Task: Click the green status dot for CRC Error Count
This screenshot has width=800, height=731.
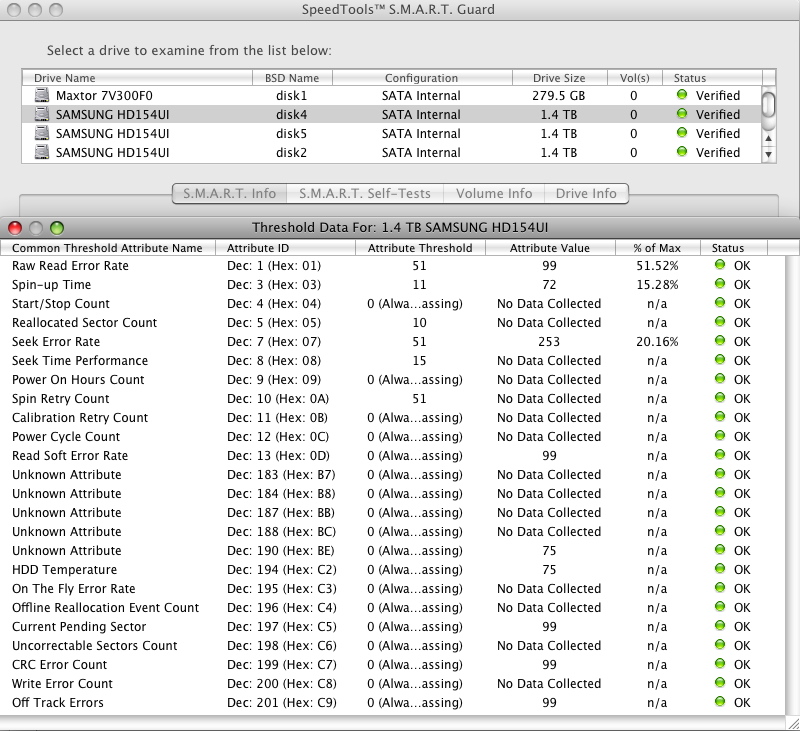Action: [x=720, y=663]
